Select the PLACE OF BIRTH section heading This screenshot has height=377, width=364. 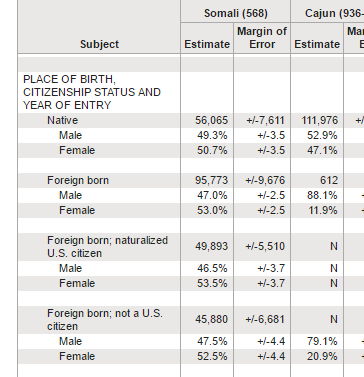tap(92, 92)
